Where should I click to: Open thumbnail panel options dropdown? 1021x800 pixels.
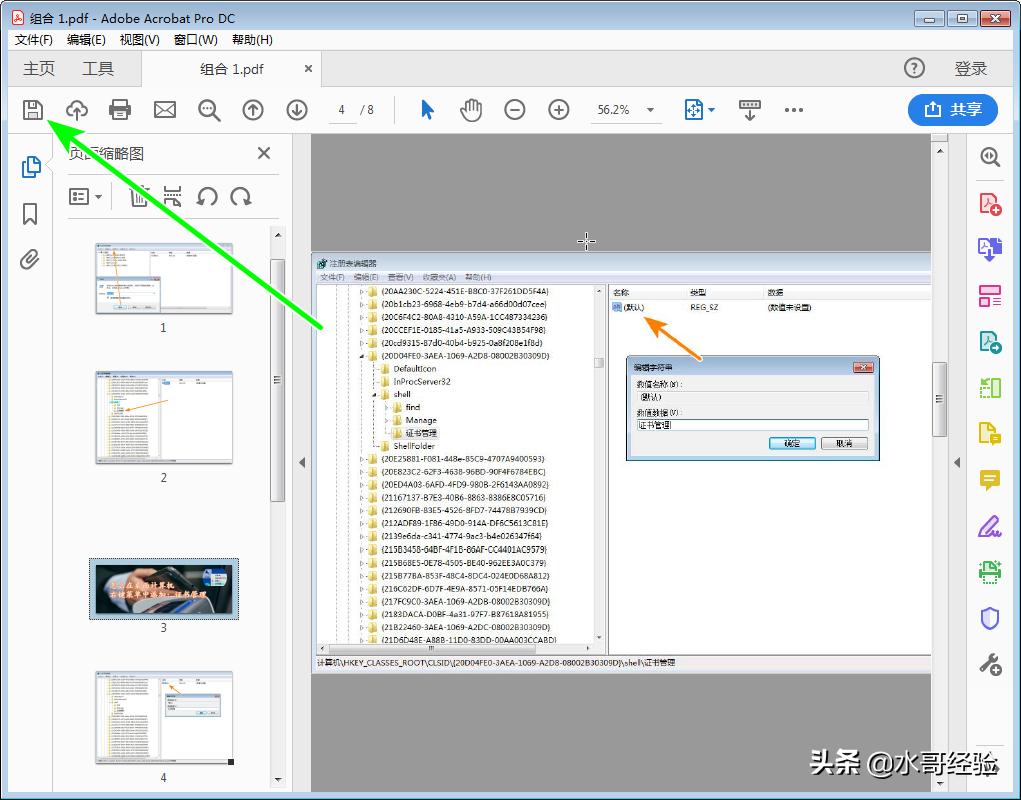point(87,197)
